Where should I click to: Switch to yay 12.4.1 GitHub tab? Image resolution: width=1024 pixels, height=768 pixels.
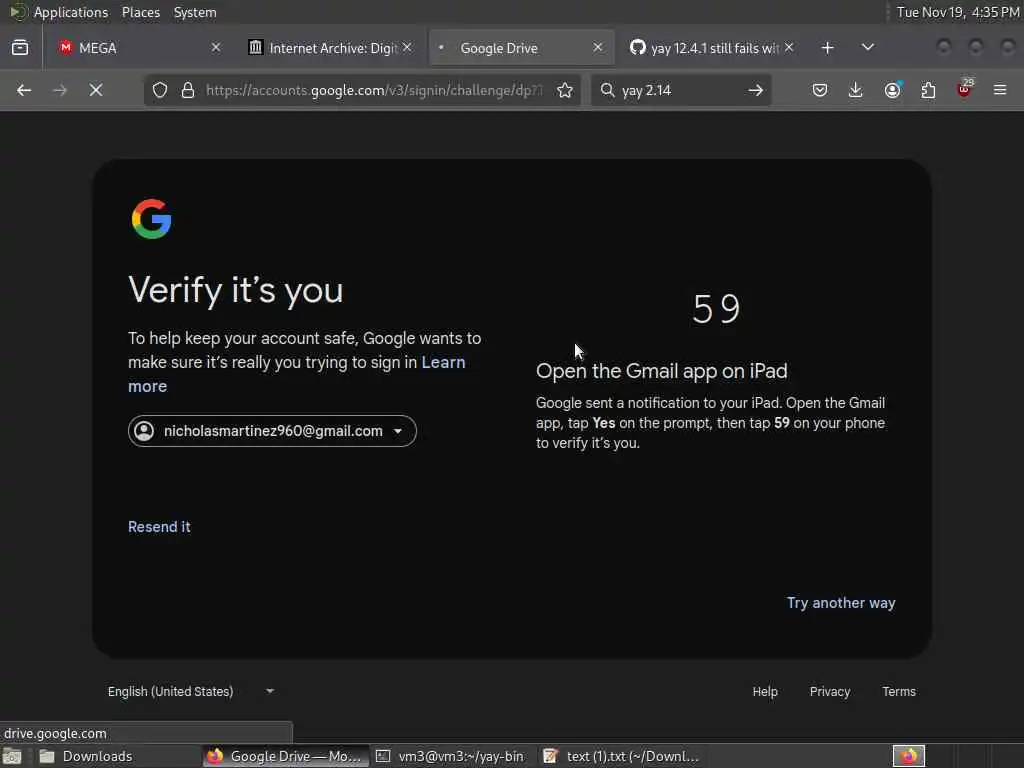click(x=712, y=48)
